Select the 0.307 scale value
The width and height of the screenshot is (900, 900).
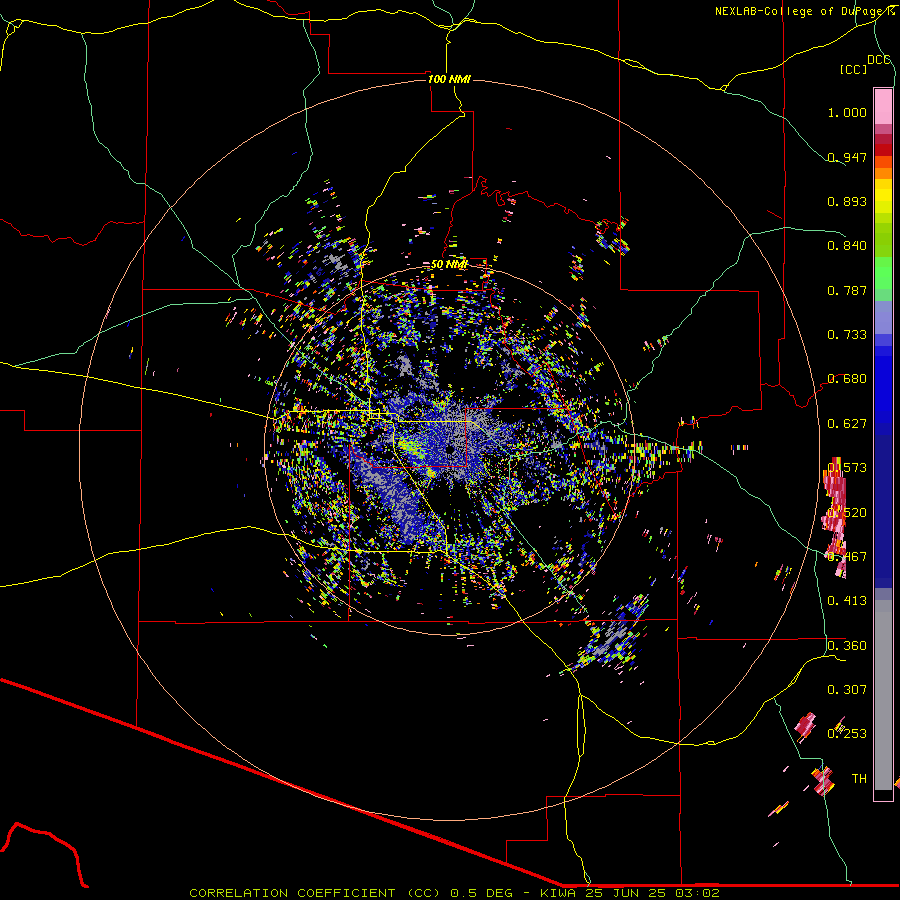click(x=847, y=689)
